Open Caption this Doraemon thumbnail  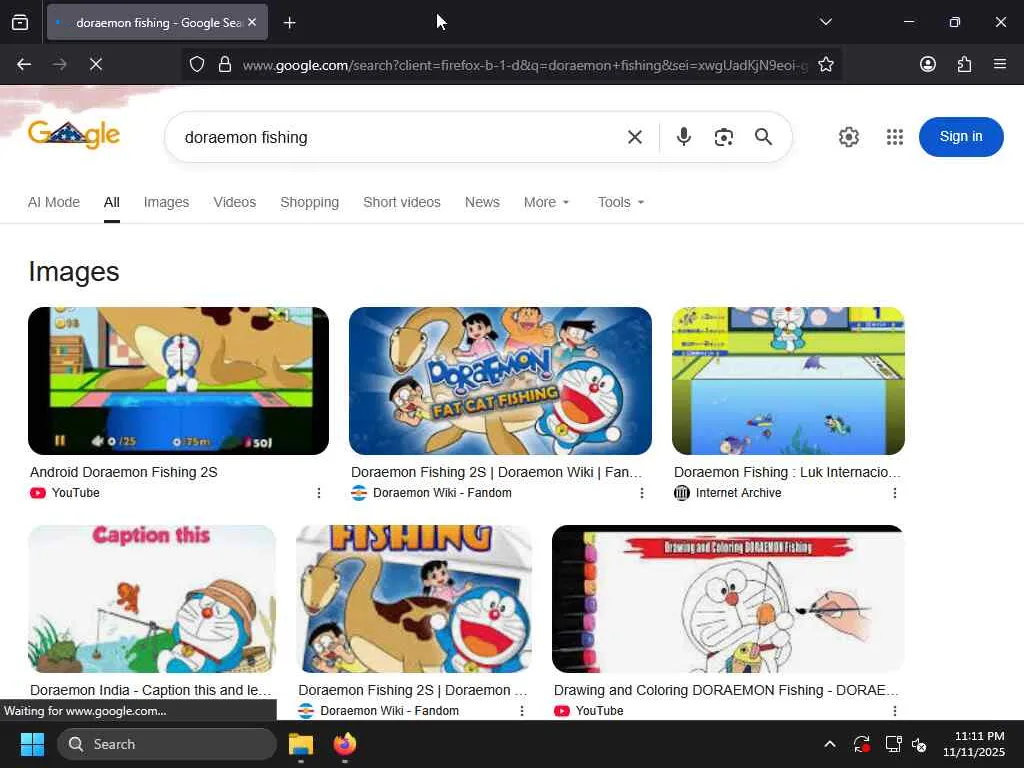[152, 599]
